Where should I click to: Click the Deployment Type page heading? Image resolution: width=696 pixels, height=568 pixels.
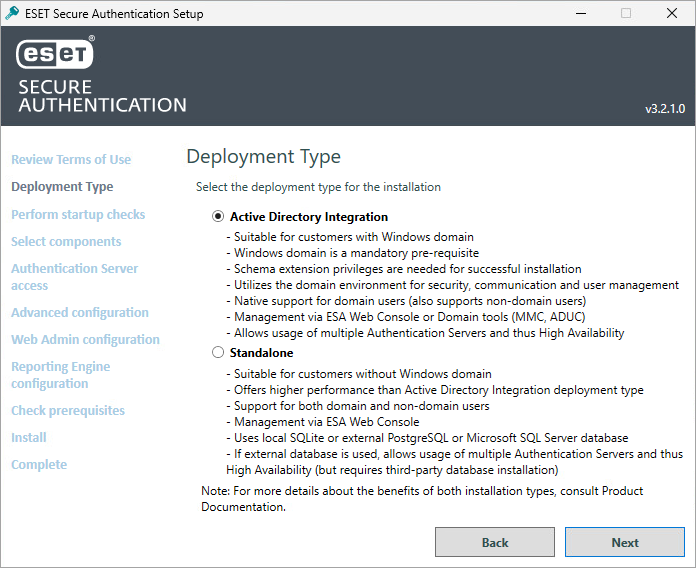point(264,157)
